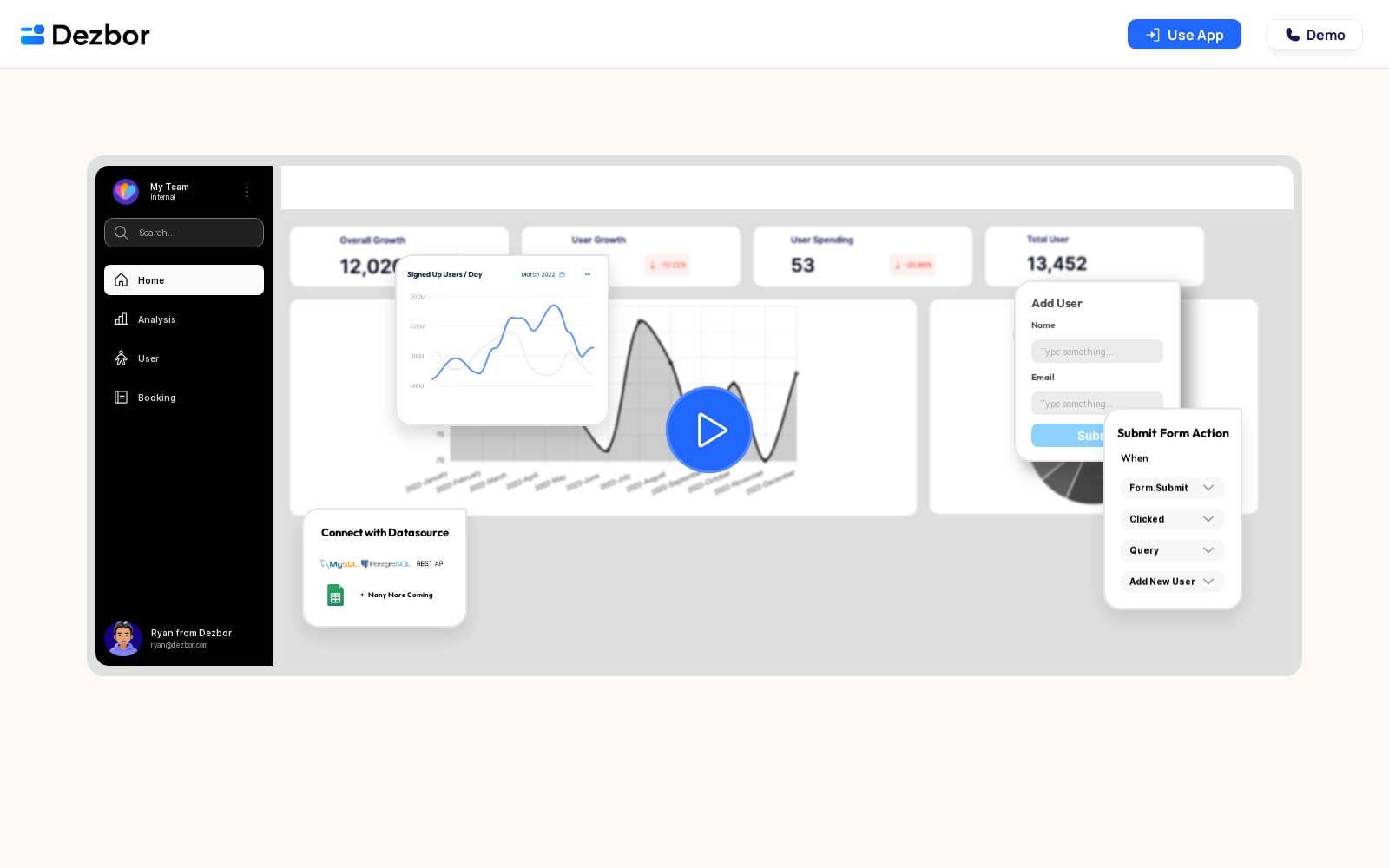Screen dimensions: 1389x868
Task: Click the Dezbor logo icon
Action: 32,35
